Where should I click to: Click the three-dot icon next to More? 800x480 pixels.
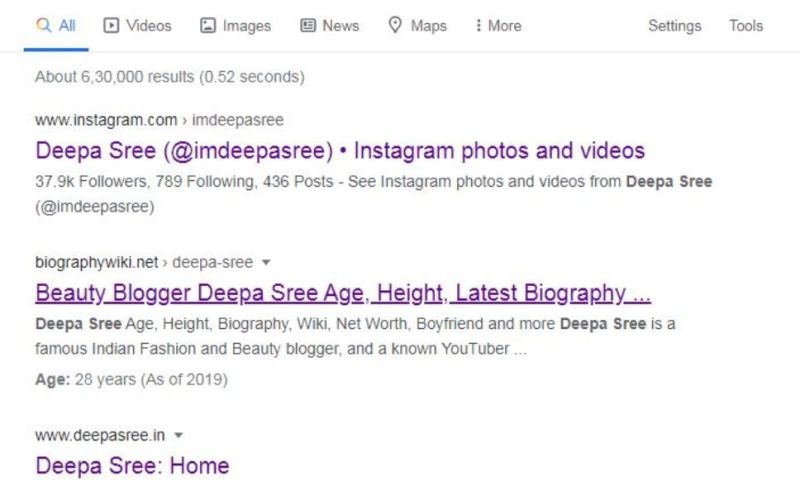478,26
